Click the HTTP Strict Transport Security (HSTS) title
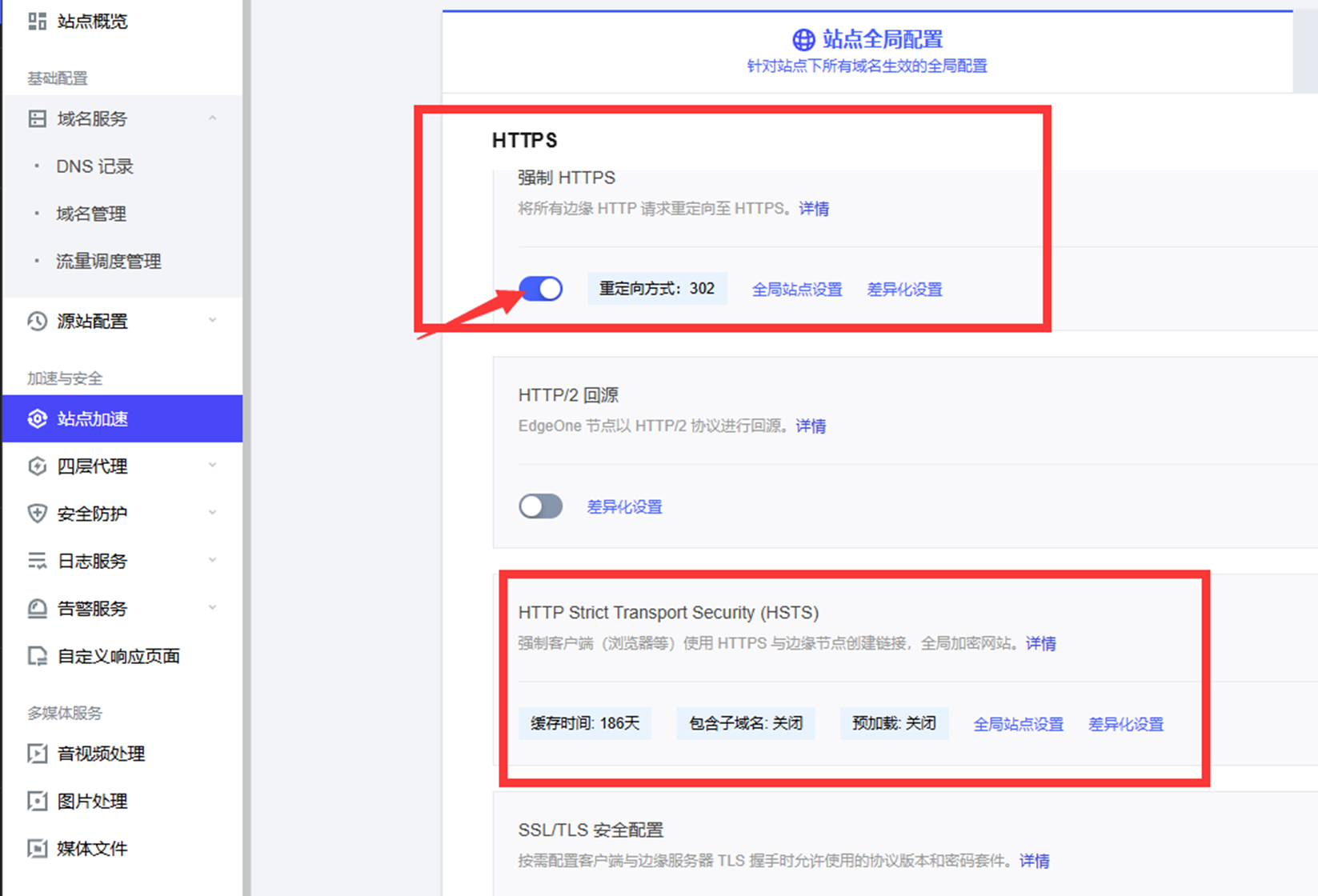Viewport: 1318px width, 896px height. 668,613
